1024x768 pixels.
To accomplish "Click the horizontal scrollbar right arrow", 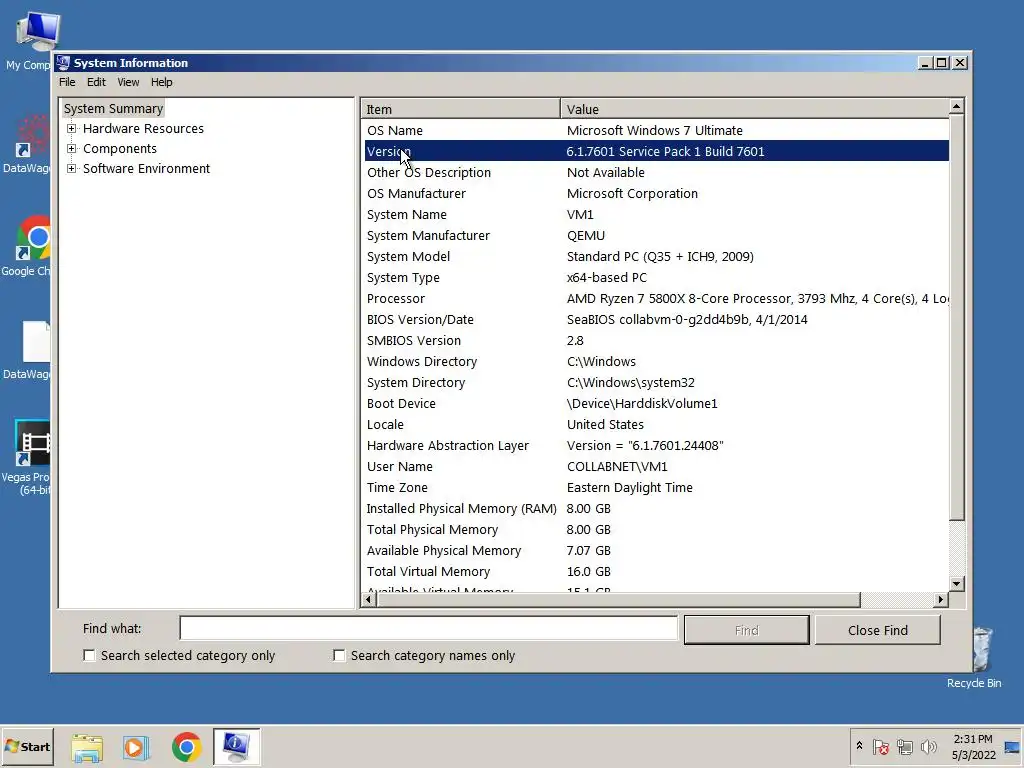I will 941,600.
